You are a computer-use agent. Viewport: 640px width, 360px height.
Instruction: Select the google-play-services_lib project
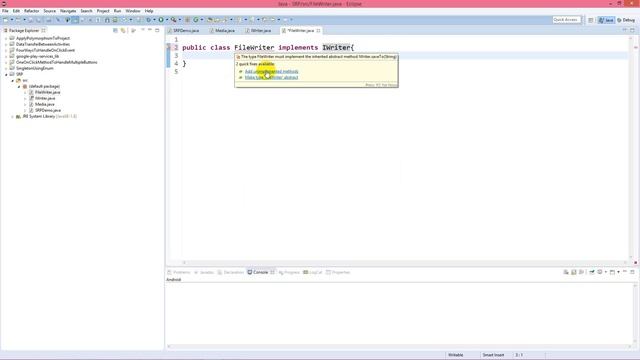pos(37,56)
